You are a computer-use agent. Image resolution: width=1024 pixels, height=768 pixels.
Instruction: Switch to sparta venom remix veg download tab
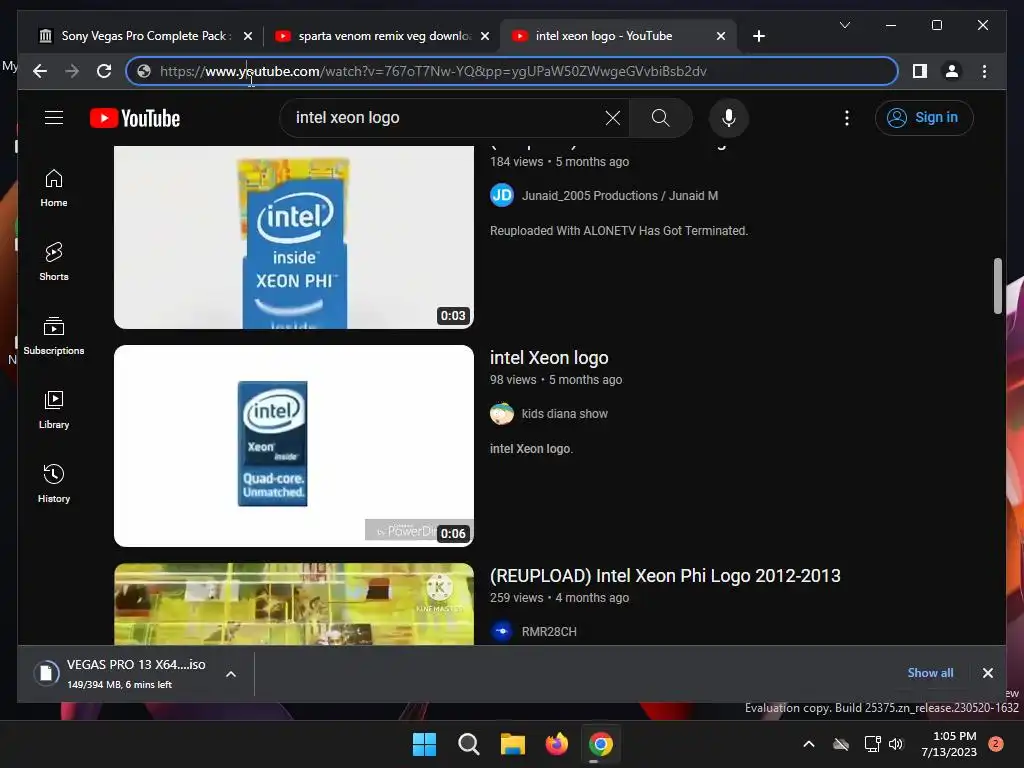coord(382,36)
